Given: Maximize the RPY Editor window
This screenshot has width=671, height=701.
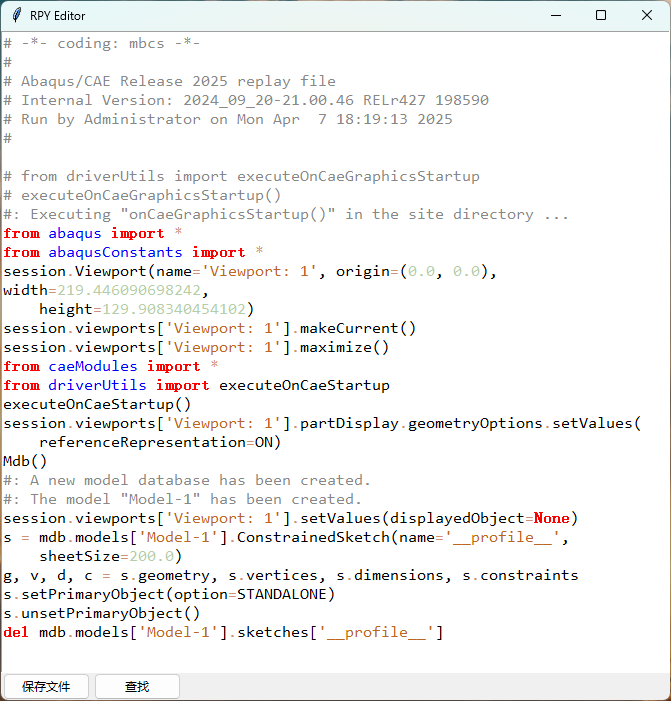Looking at the screenshot, I should click(601, 15).
